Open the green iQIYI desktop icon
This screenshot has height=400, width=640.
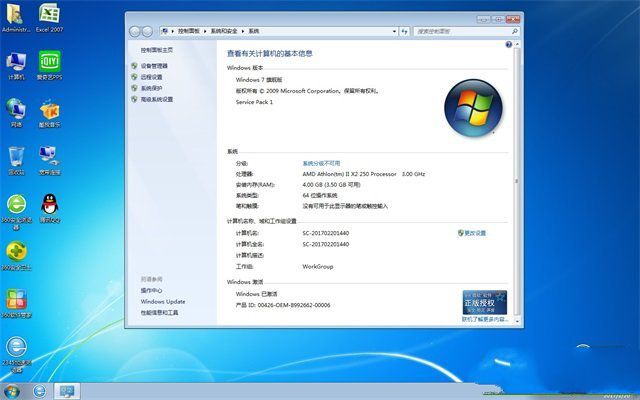[47, 62]
